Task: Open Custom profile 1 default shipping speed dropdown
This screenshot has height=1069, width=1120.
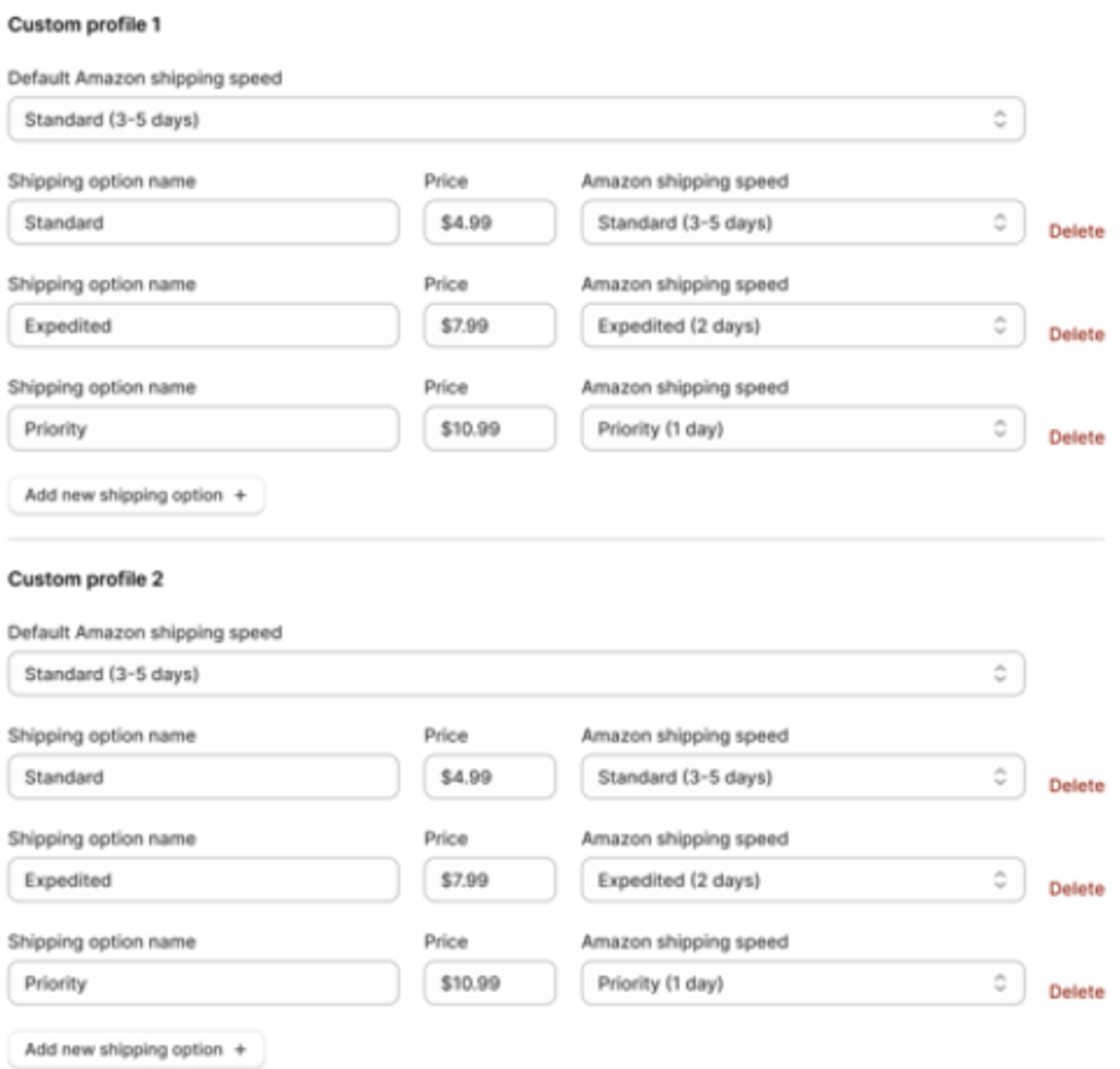Action: [516, 119]
